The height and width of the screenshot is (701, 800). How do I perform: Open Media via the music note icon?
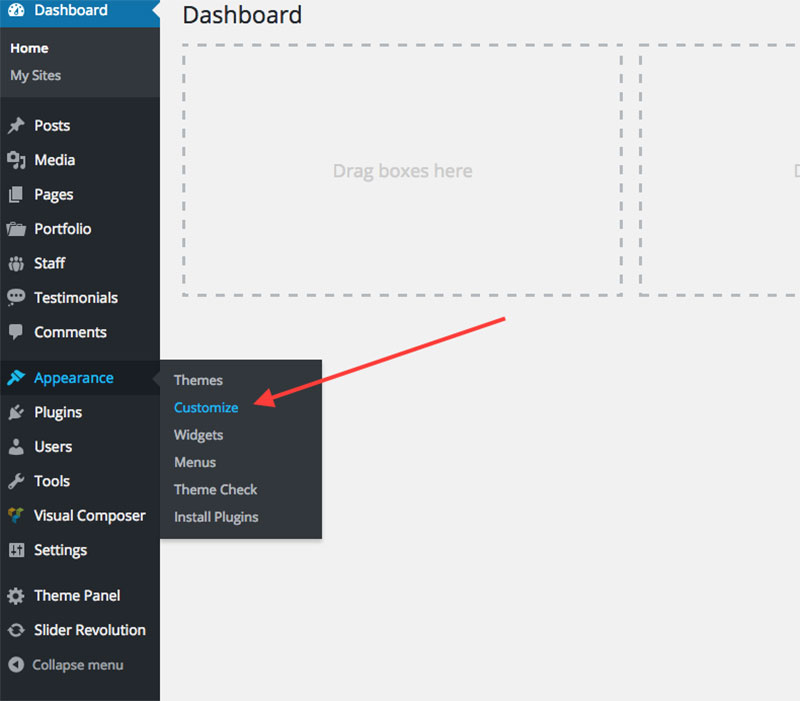(16, 160)
